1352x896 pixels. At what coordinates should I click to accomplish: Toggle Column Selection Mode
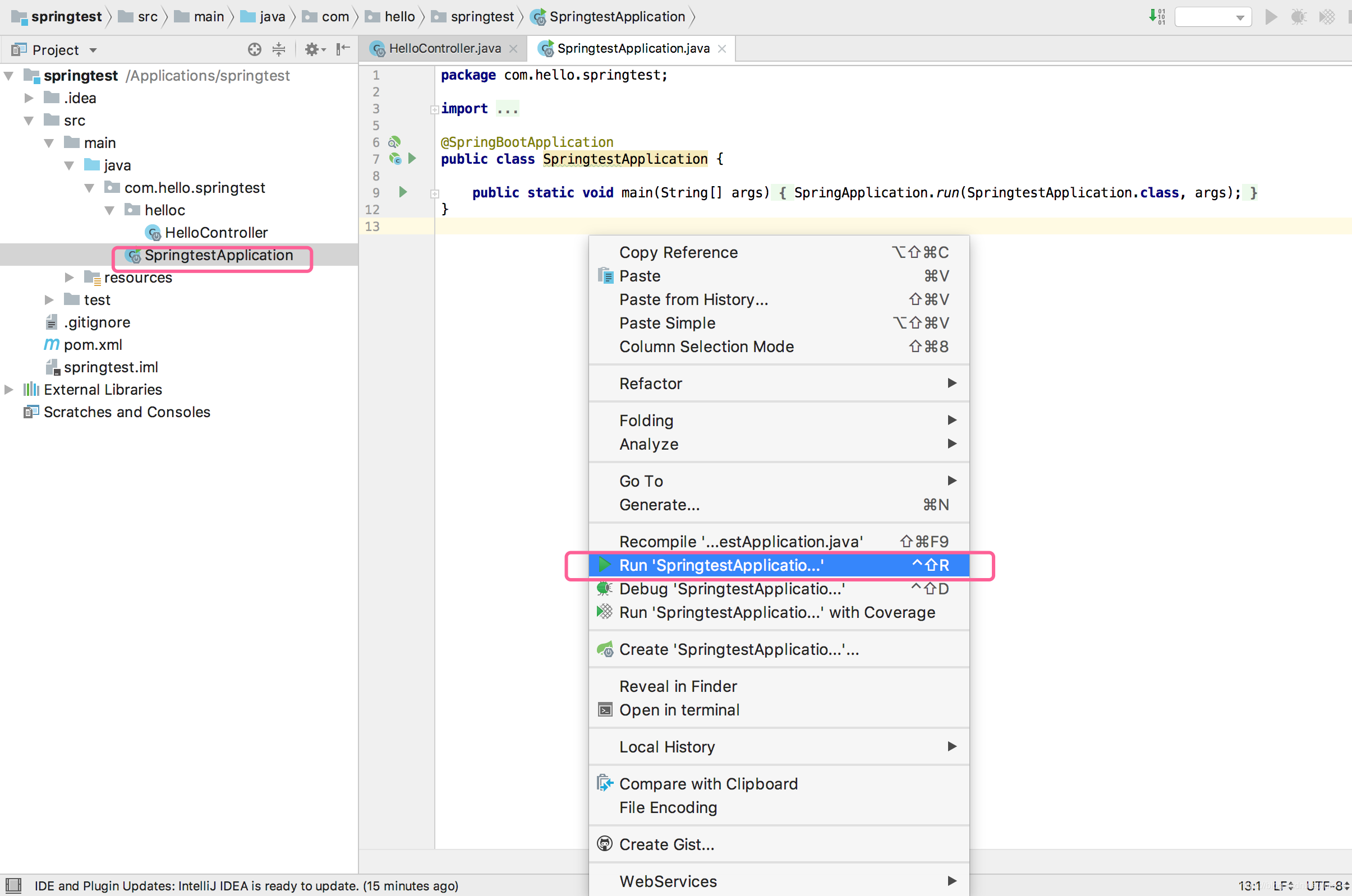click(779, 347)
